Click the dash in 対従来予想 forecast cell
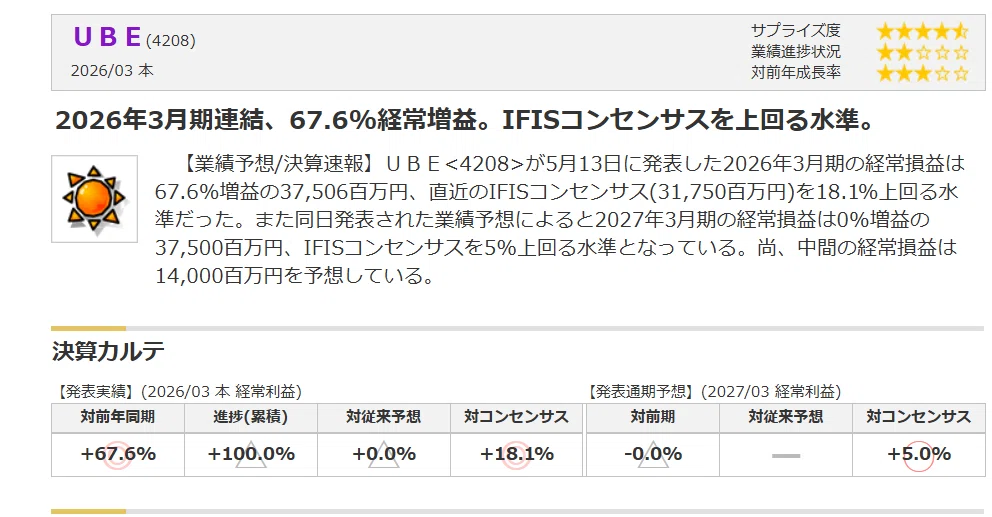The width and height of the screenshot is (992, 517). (786, 456)
